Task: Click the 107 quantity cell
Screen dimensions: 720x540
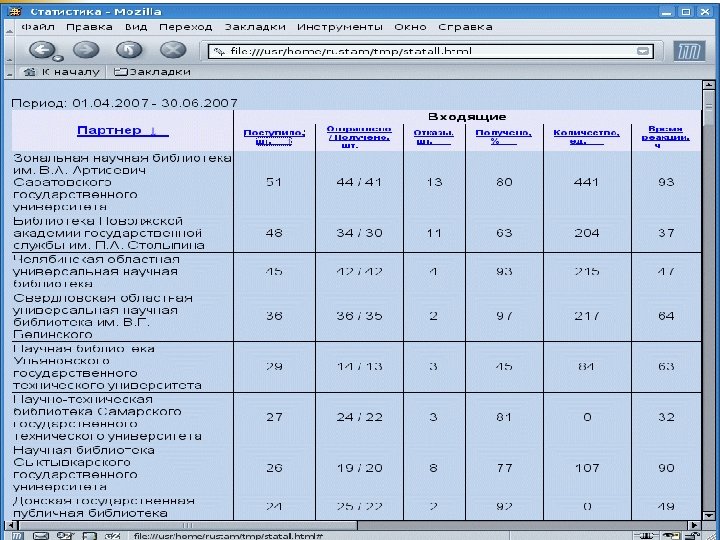Action: [x=586, y=468]
